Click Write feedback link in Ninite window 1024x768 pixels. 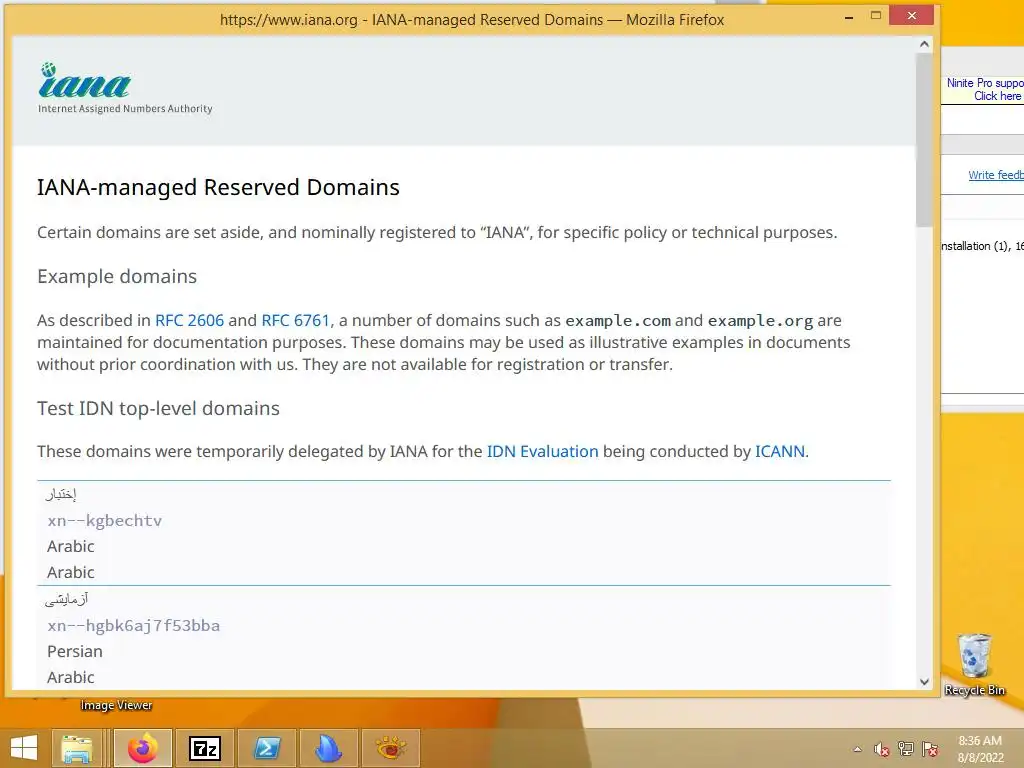click(x=995, y=175)
